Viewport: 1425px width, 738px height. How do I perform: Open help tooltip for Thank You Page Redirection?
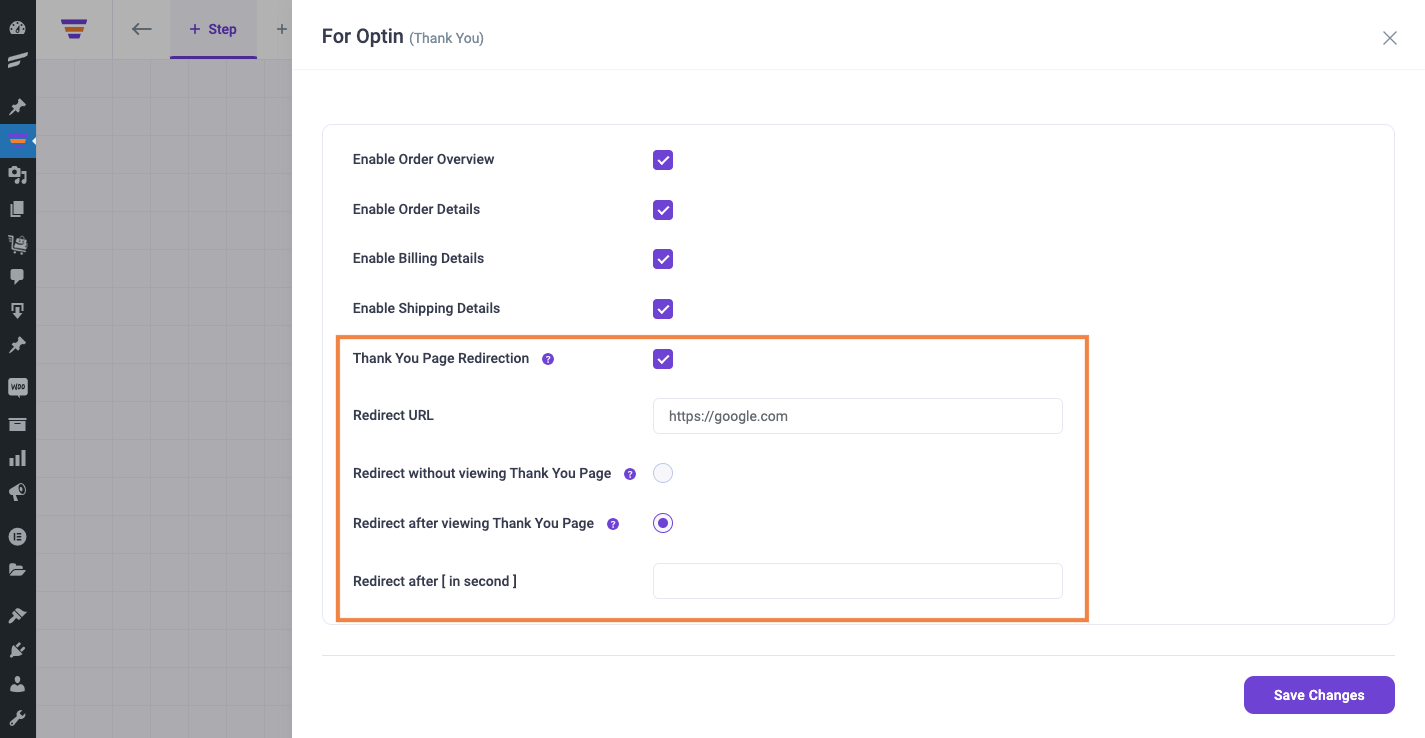(x=548, y=359)
